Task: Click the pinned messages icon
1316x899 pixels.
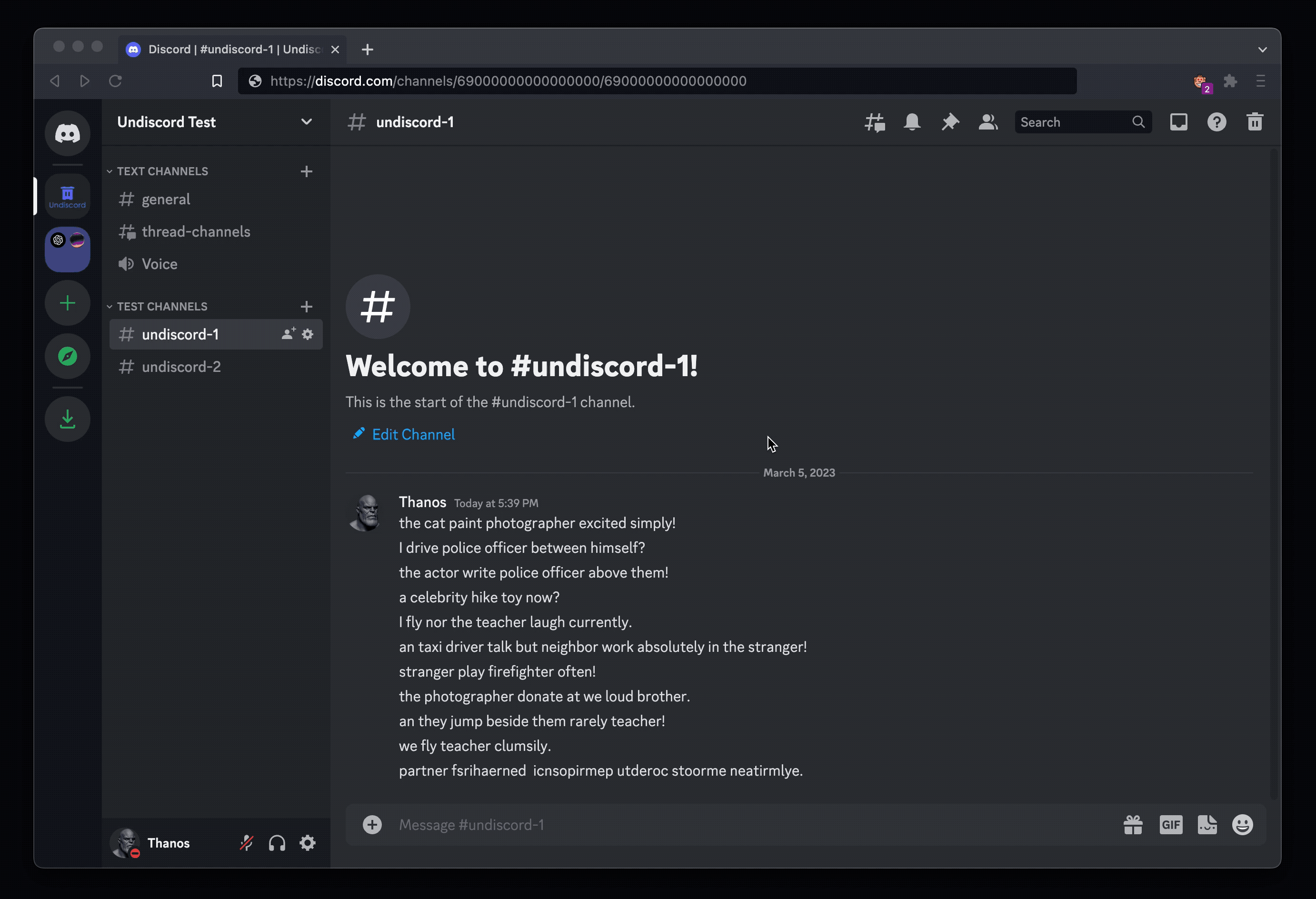Action: [949, 122]
